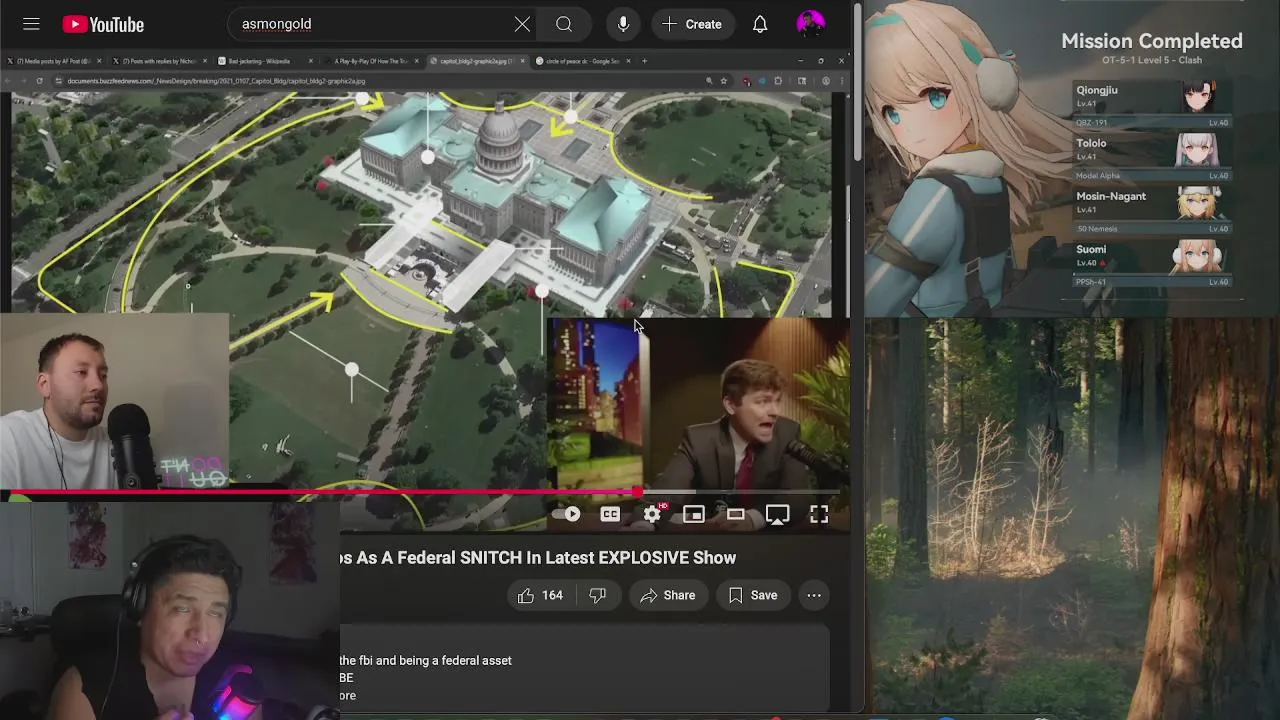Open the YouTube guide hamburger menu

point(31,24)
